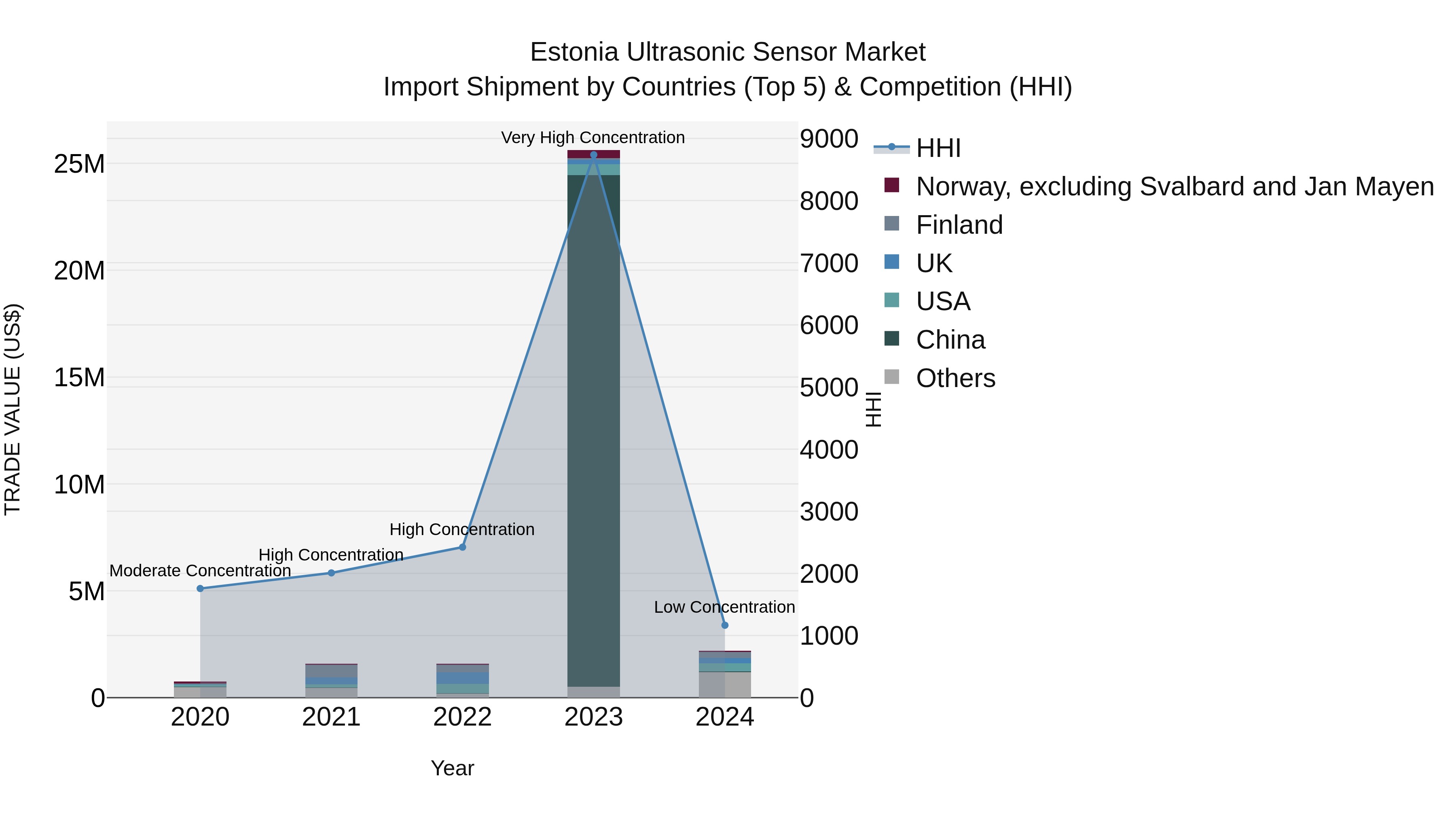Toggle the UK legend label
The height and width of the screenshot is (819, 1456).
(x=934, y=263)
